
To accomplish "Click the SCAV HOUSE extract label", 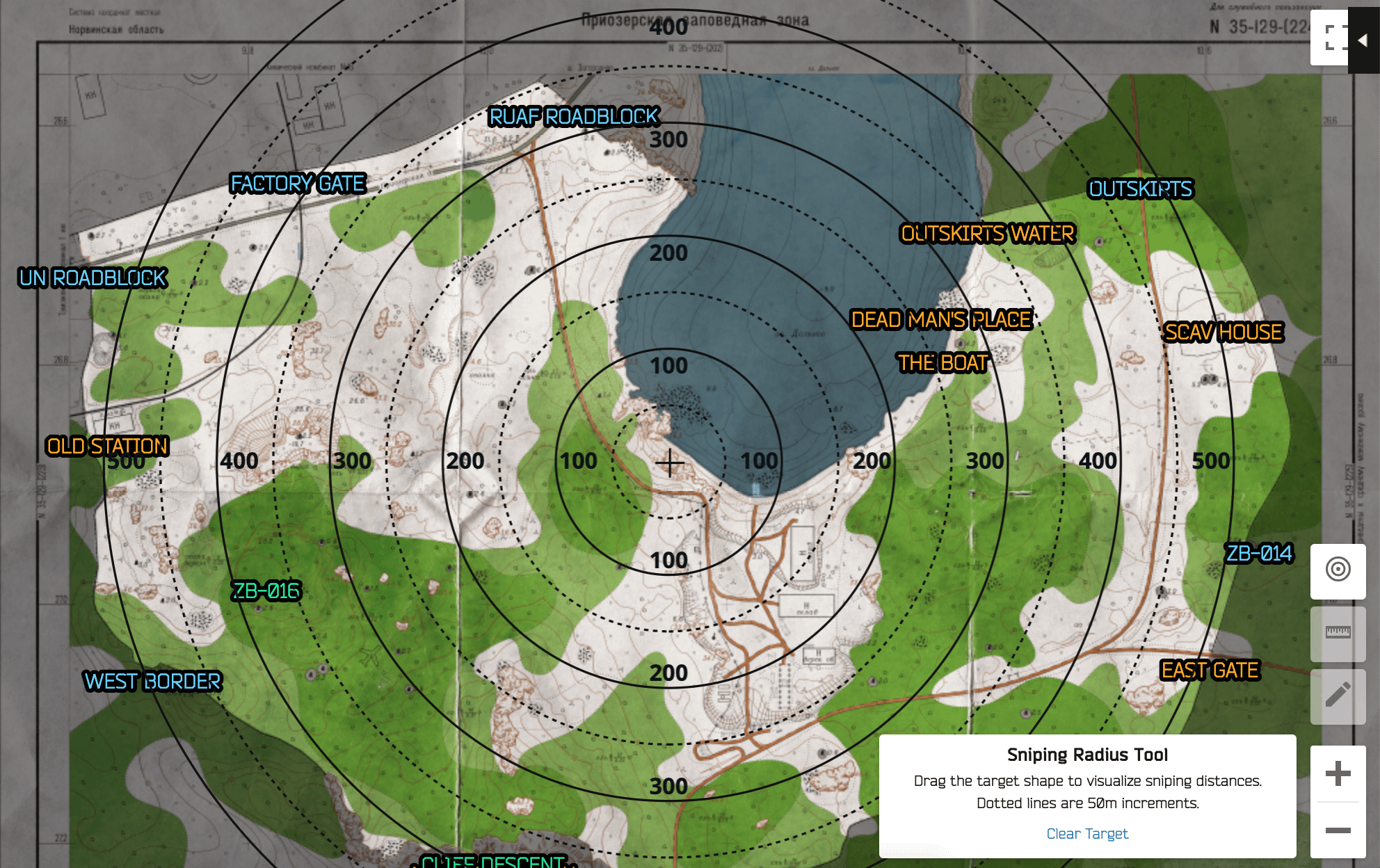I will coord(1223,332).
